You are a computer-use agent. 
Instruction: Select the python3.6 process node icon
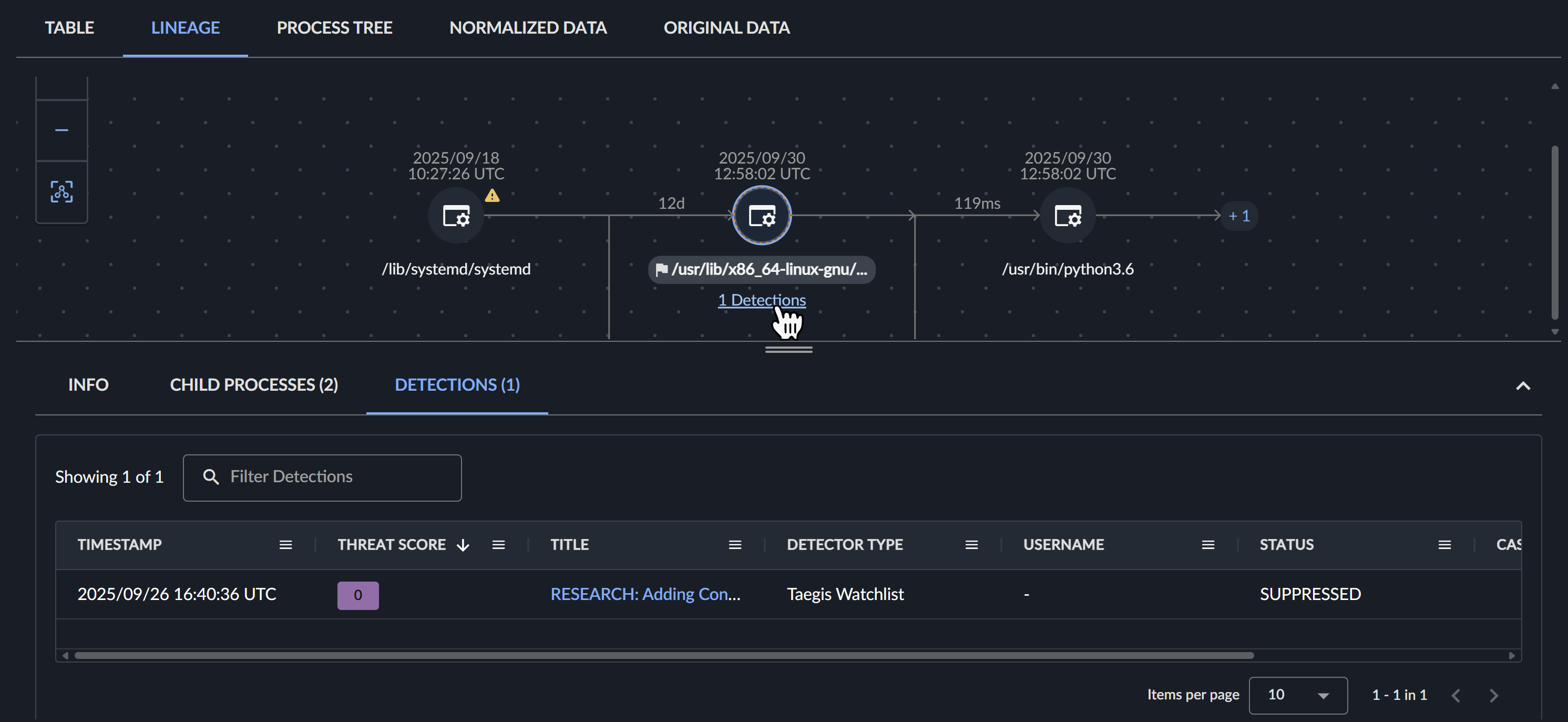[1068, 216]
